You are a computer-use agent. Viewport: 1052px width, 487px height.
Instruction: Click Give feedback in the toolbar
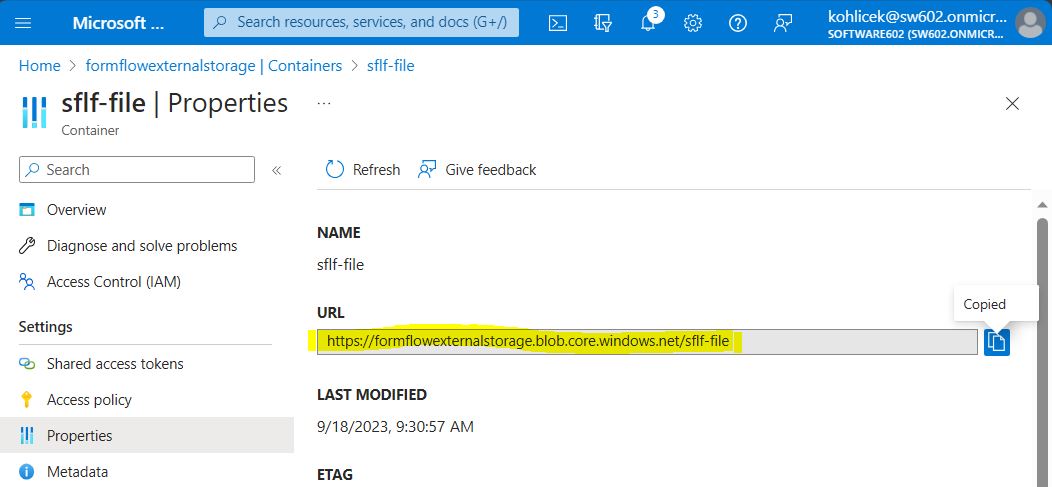[478, 170]
